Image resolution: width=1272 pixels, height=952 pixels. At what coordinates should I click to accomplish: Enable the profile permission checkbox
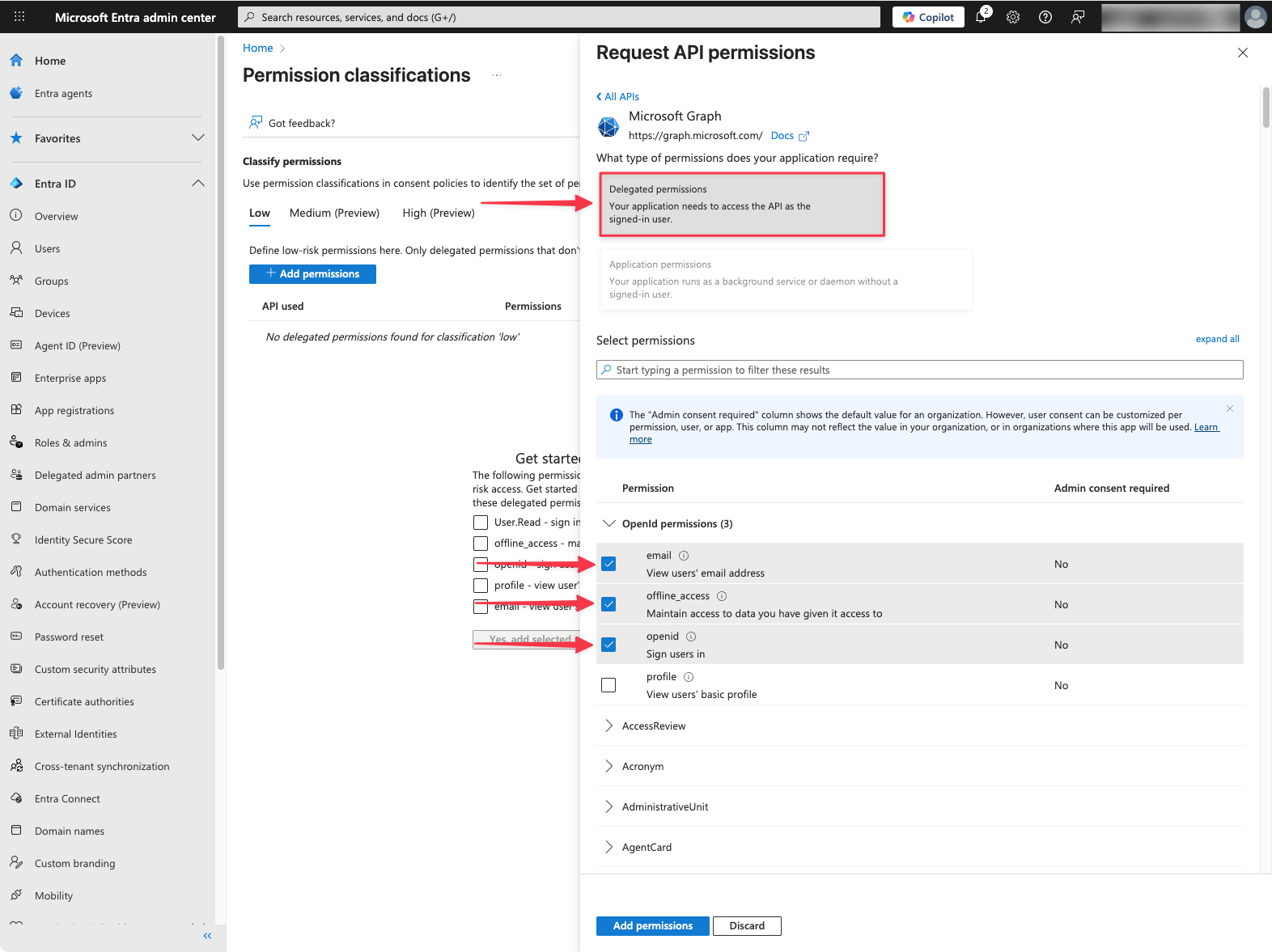608,685
